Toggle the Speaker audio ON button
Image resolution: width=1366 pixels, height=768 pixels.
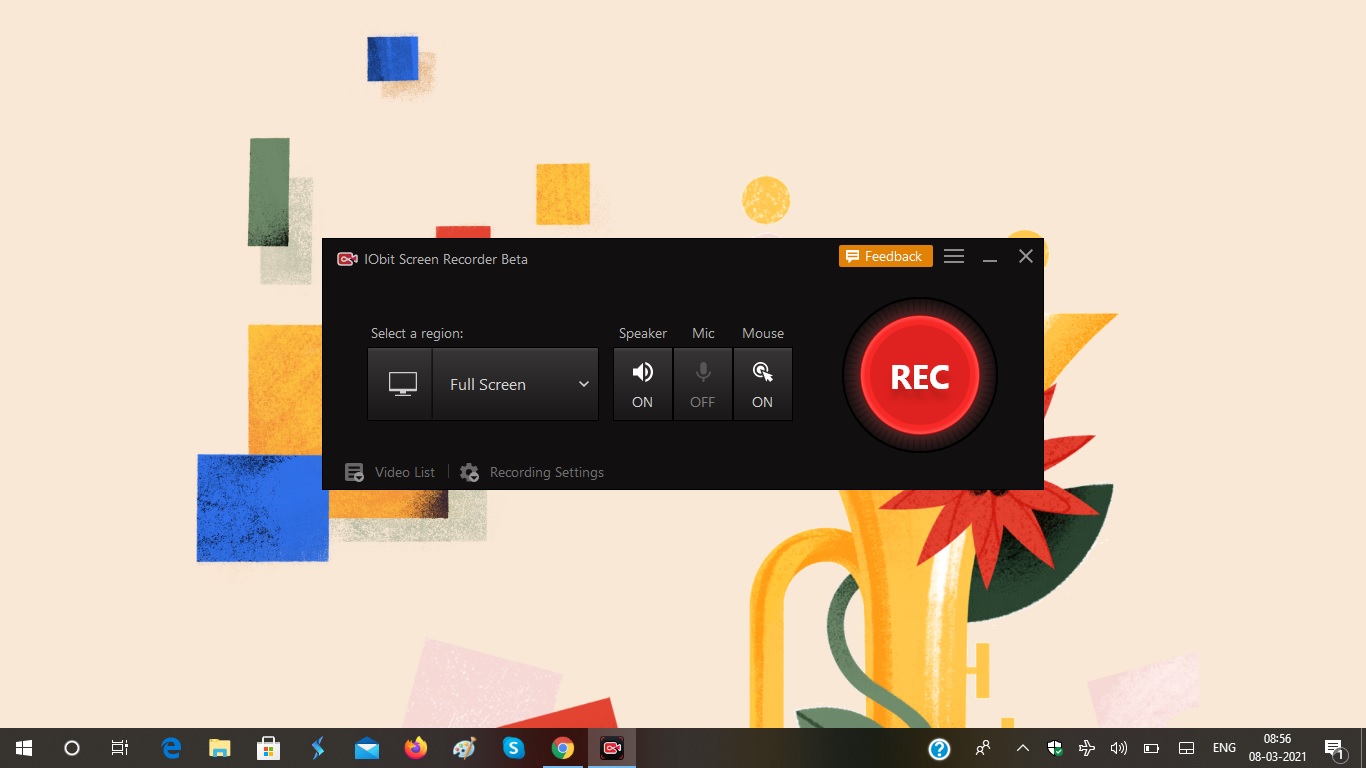tap(643, 384)
